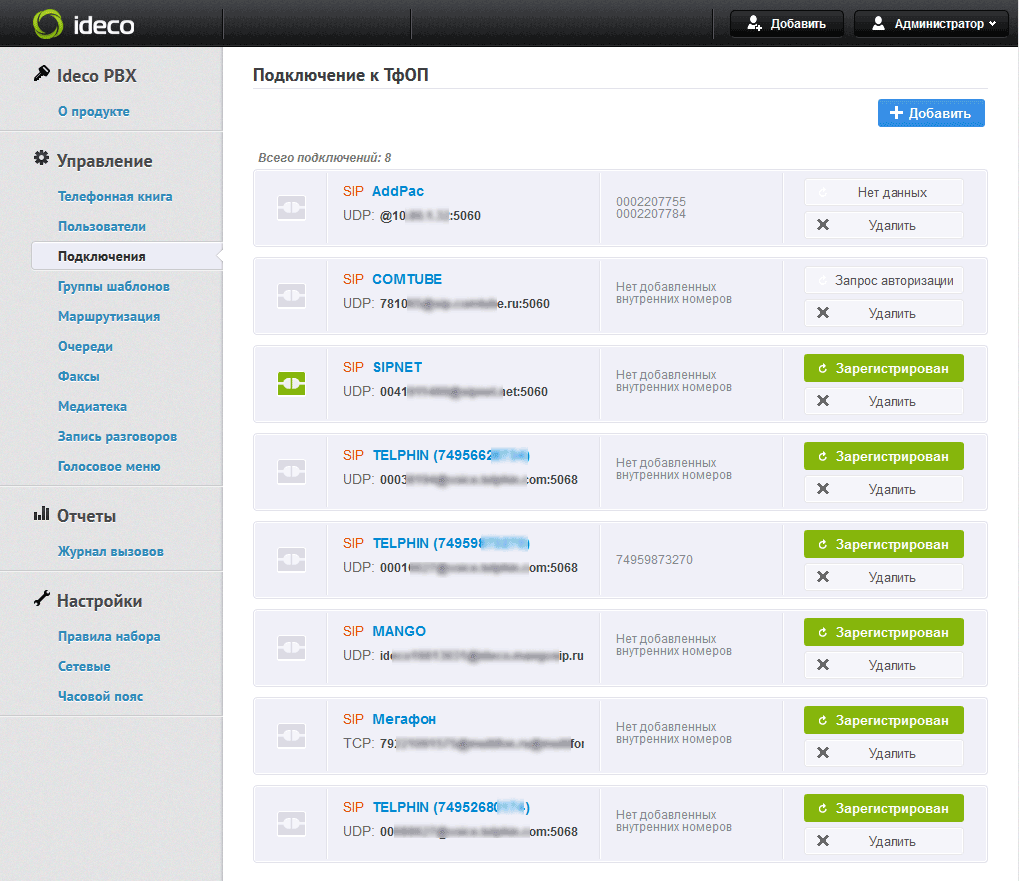Click Запрос авторизации button for COMTUBE
1019x881 pixels.
(884, 280)
